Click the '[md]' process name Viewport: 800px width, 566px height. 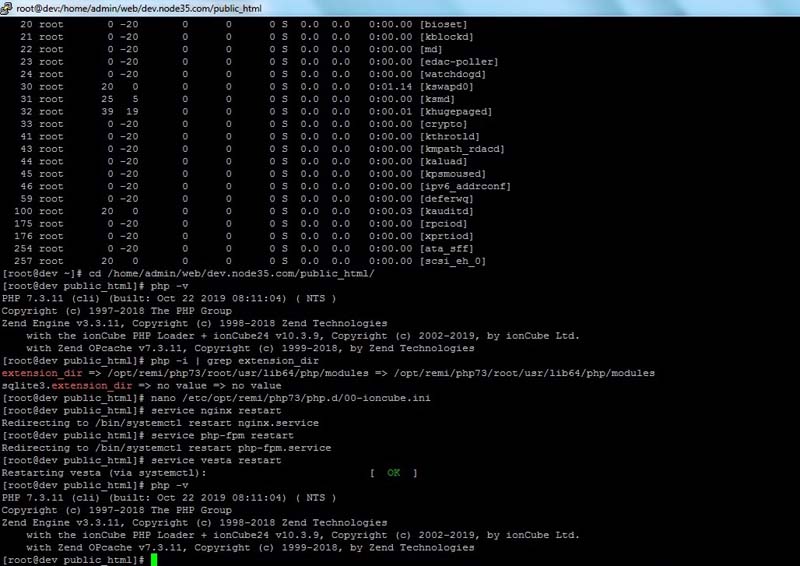coord(431,50)
